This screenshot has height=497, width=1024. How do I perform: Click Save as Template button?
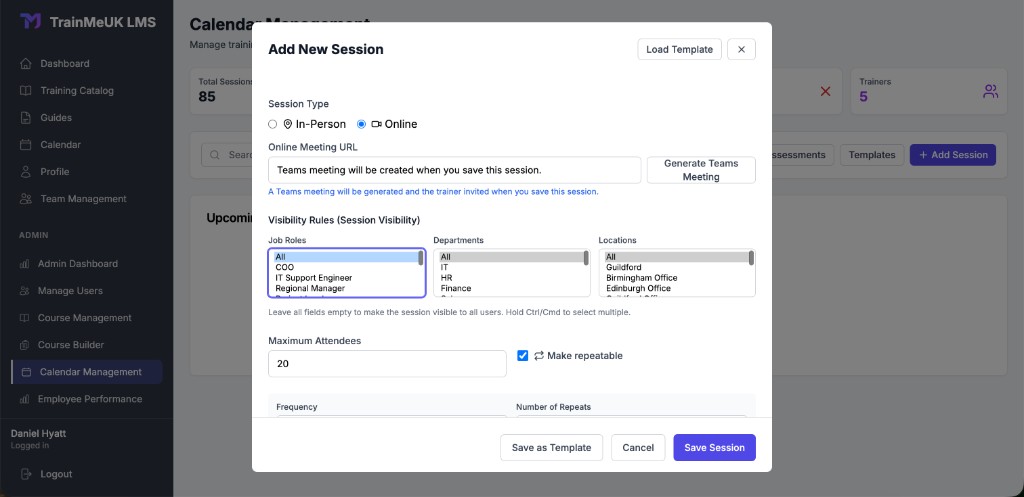coord(551,447)
